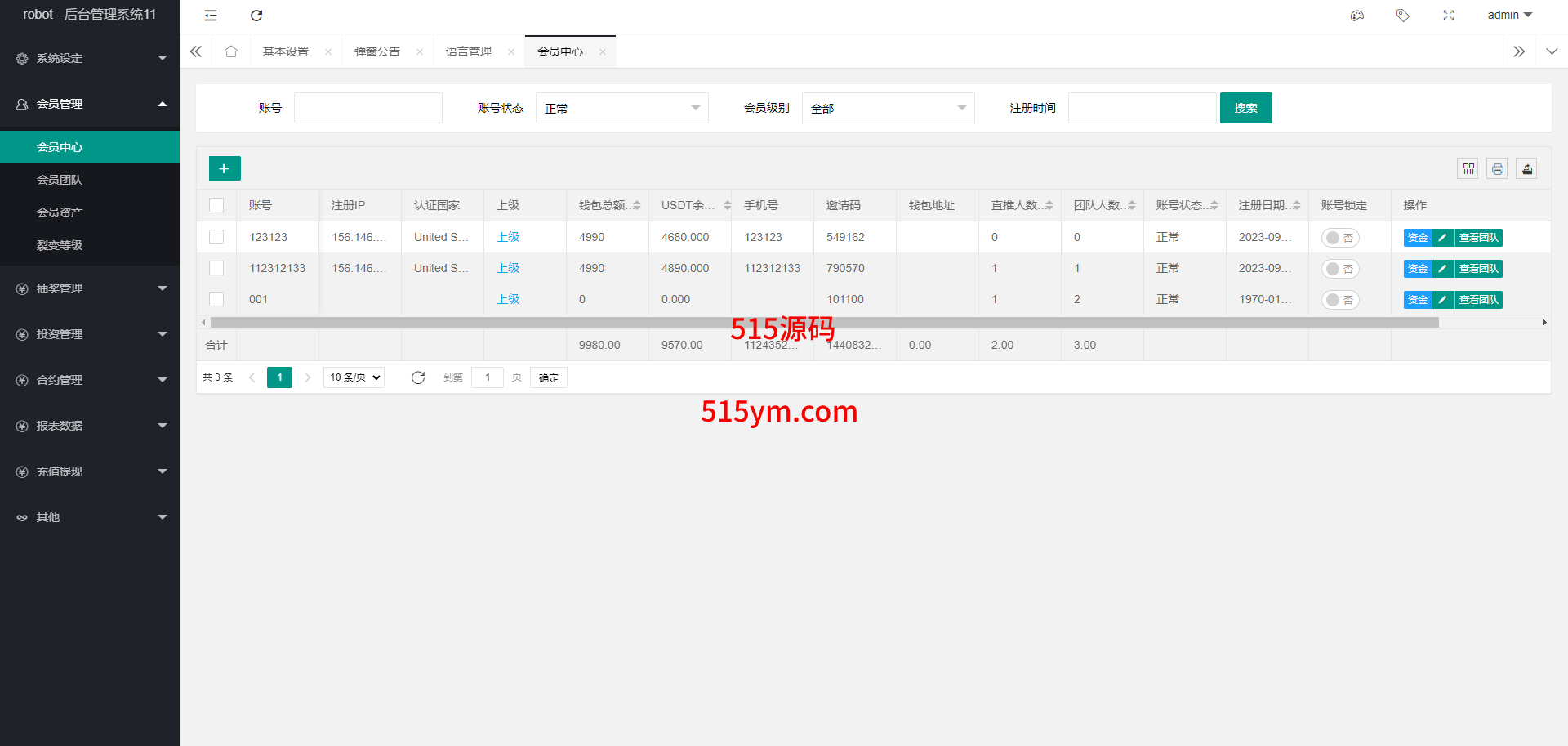Click the home tab icon

(231, 51)
